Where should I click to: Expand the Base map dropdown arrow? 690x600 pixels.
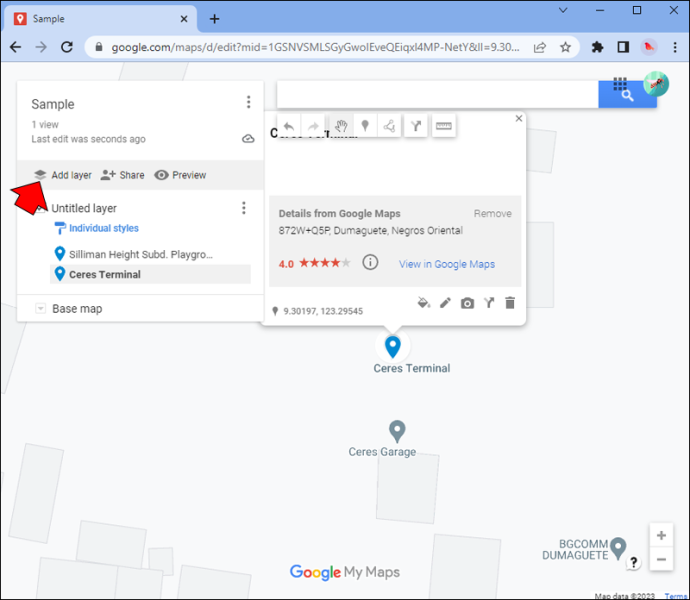click(x=40, y=309)
